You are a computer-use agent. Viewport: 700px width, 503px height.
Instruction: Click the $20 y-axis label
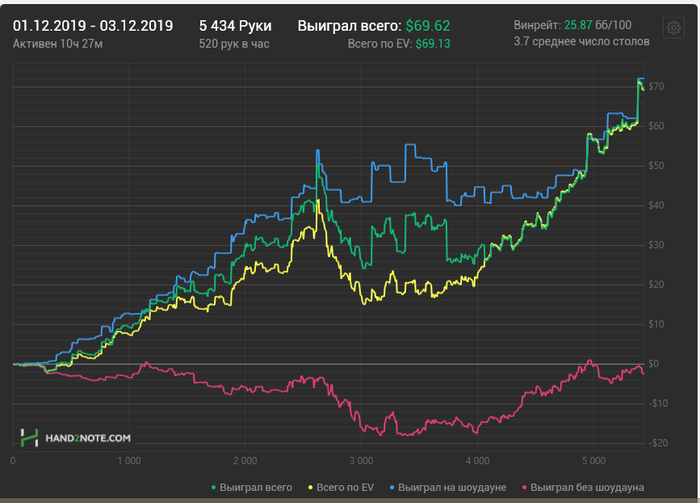click(656, 284)
